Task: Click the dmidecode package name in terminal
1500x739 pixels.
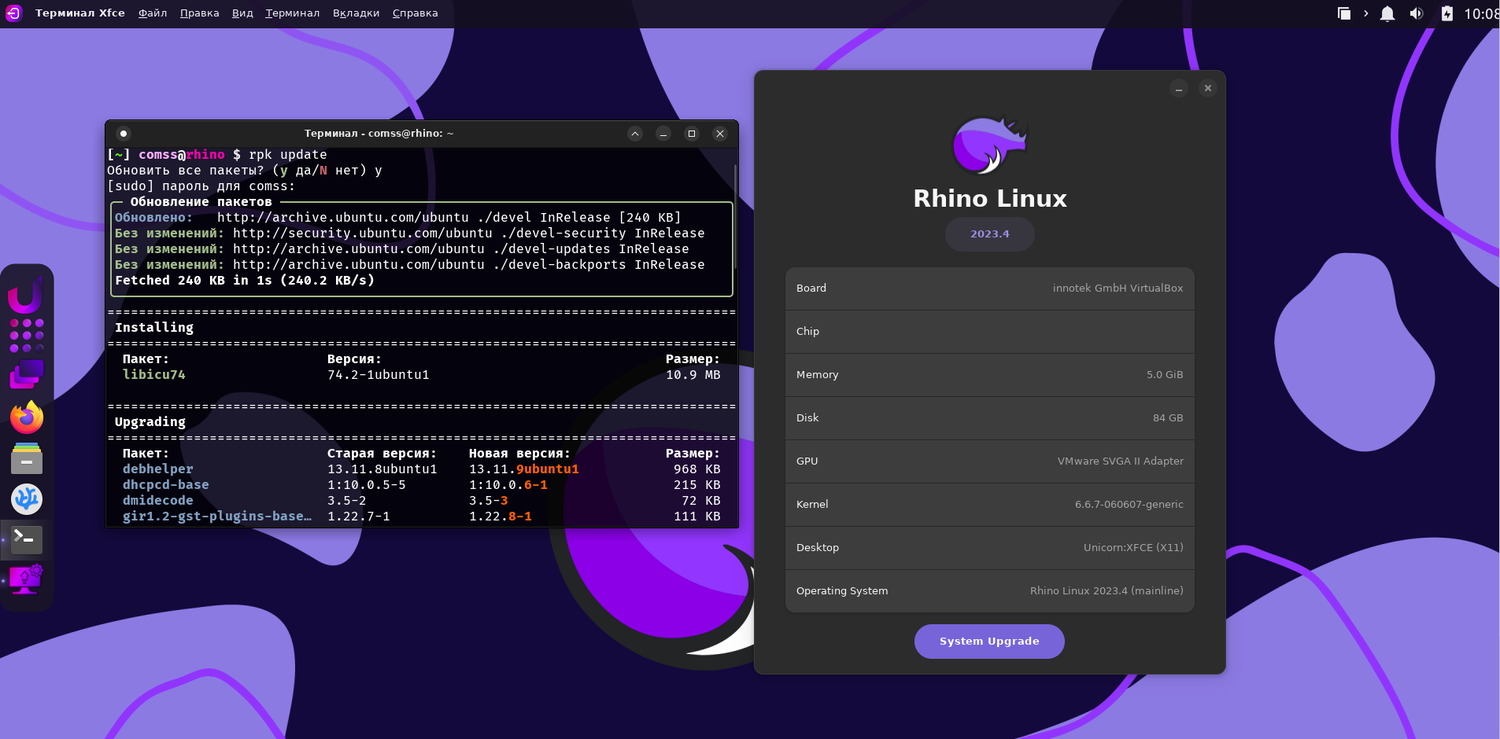Action: pos(158,501)
